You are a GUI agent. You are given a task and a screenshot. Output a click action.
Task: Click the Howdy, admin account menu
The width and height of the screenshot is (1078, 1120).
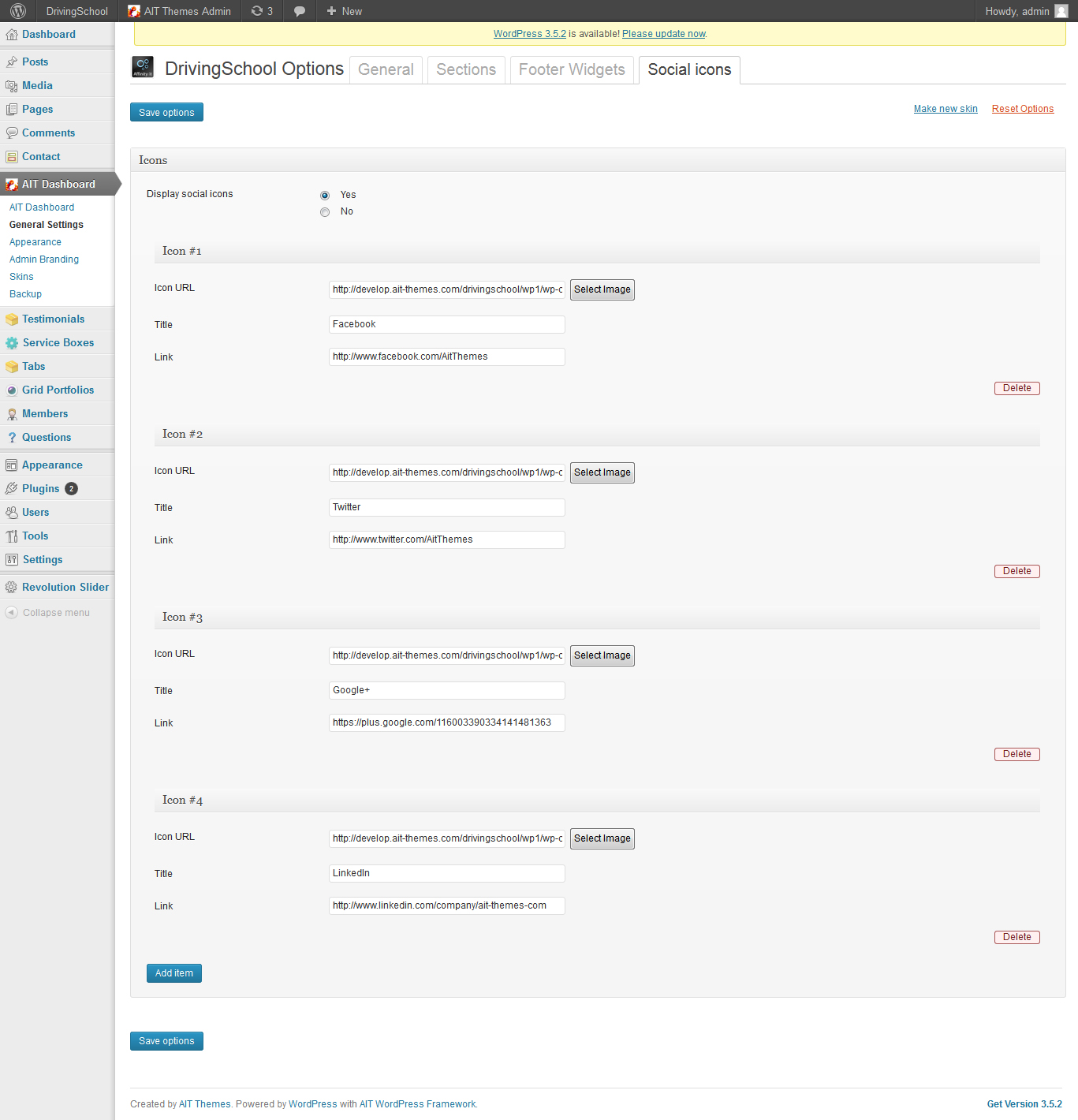1026,11
